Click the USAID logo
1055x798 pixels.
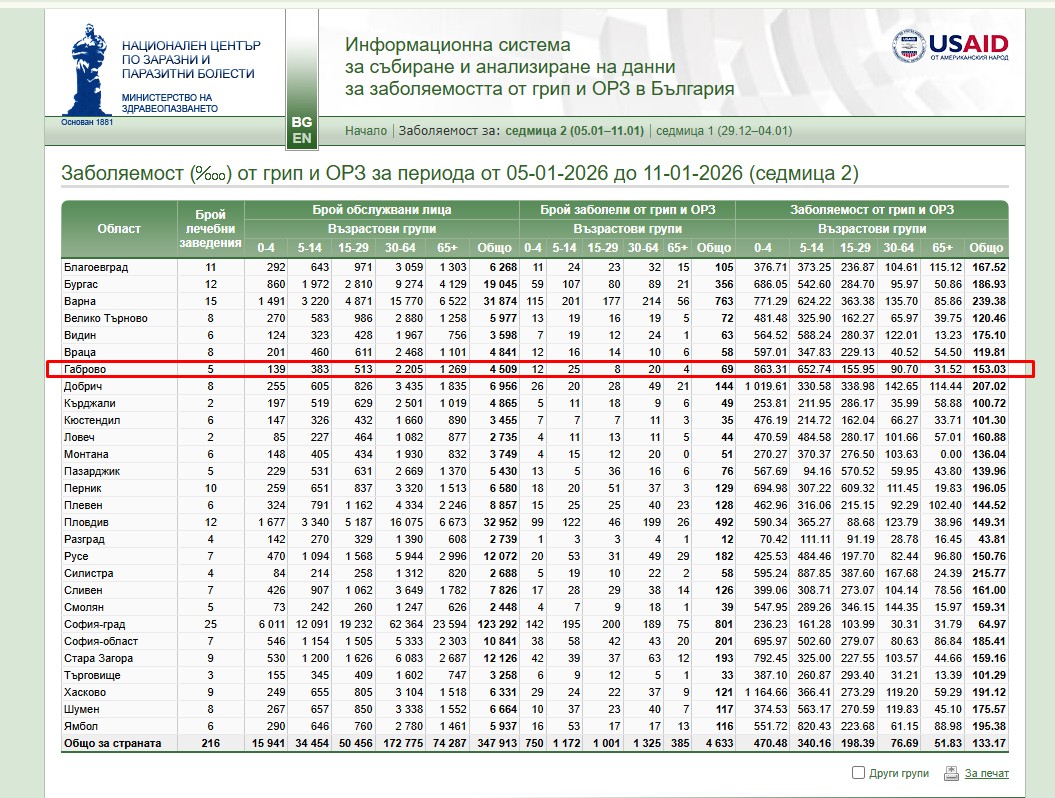[x=950, y=46]
